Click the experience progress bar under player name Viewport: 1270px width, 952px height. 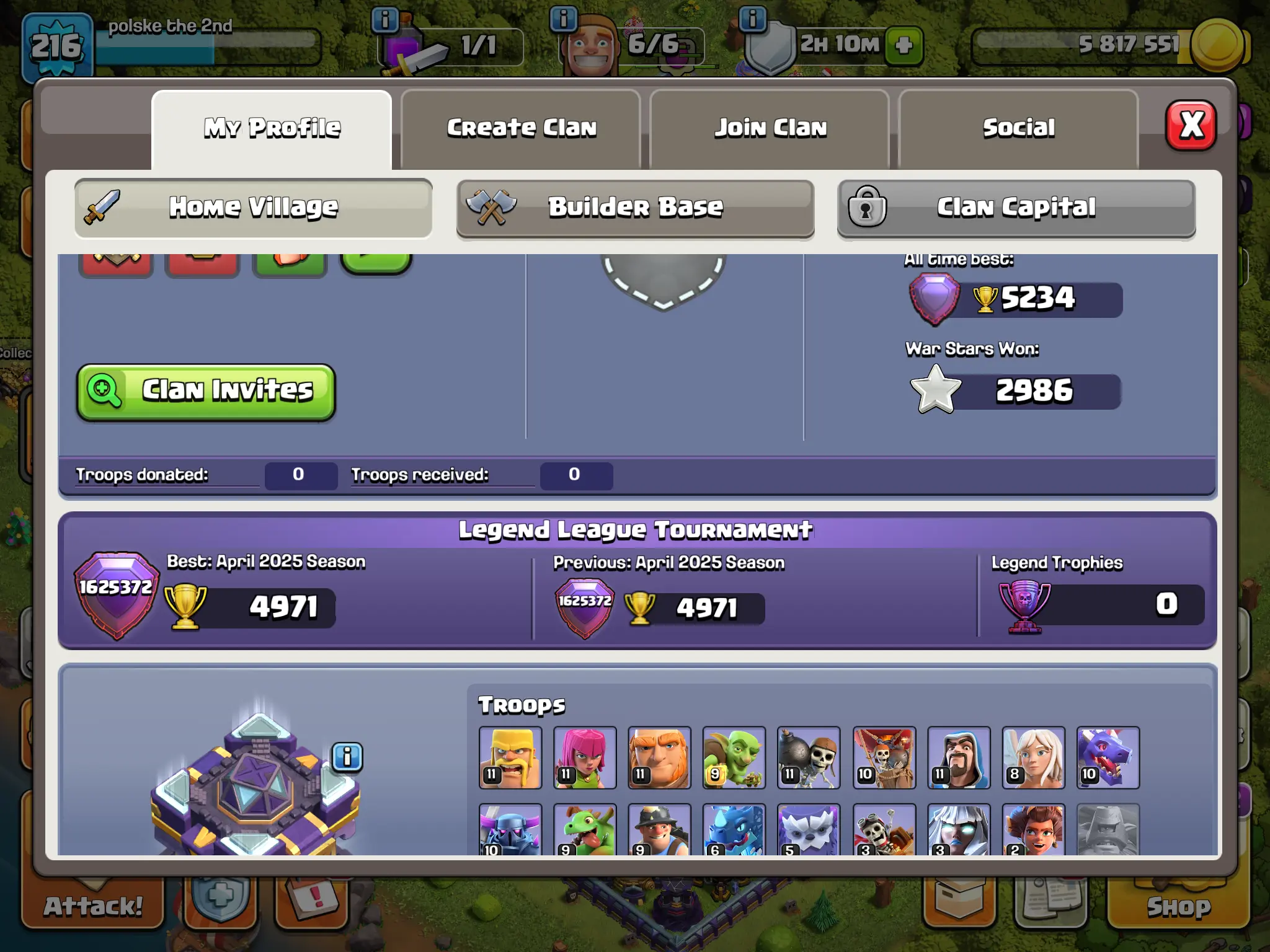208,48
